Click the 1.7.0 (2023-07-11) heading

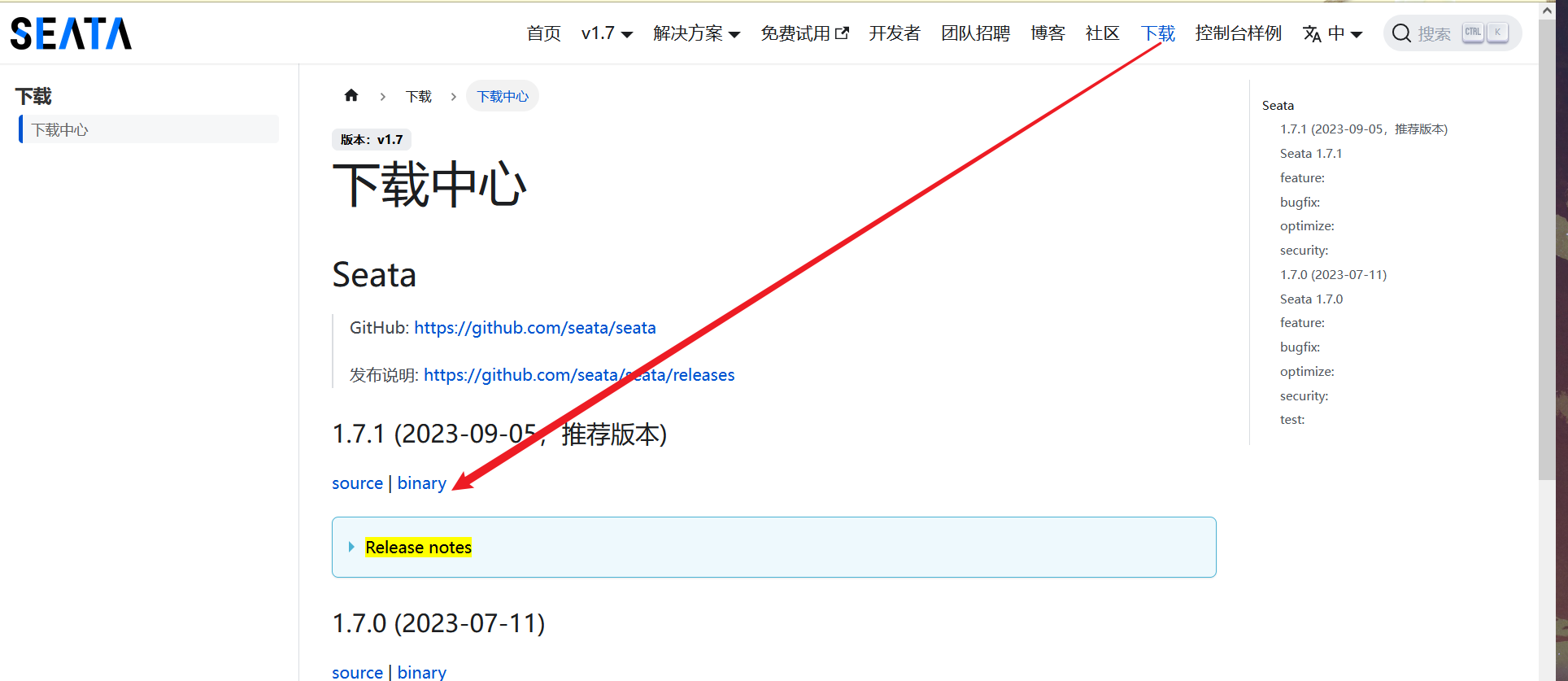[x=438, y=623]
